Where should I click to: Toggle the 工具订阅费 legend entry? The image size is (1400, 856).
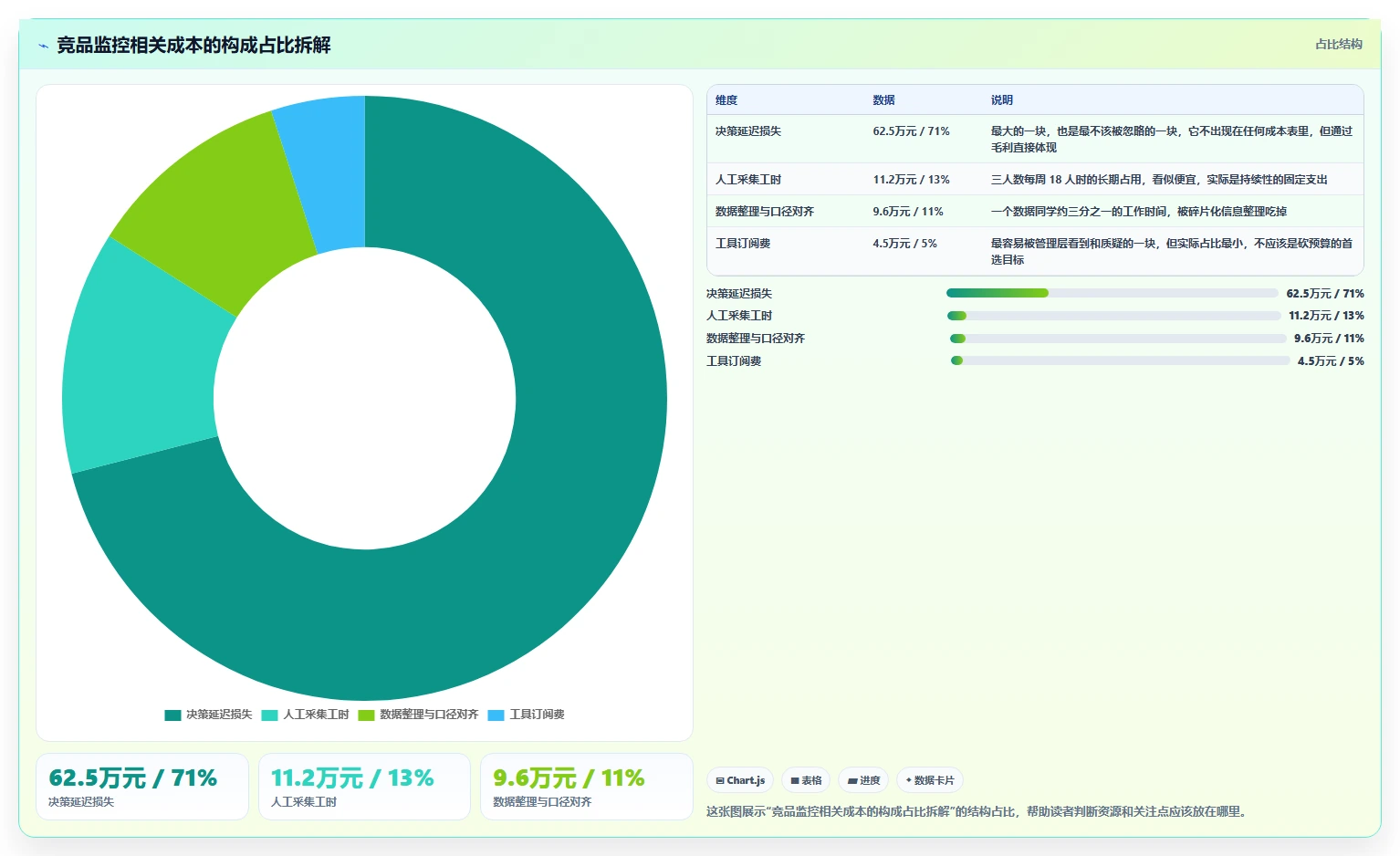pos(526,715)
